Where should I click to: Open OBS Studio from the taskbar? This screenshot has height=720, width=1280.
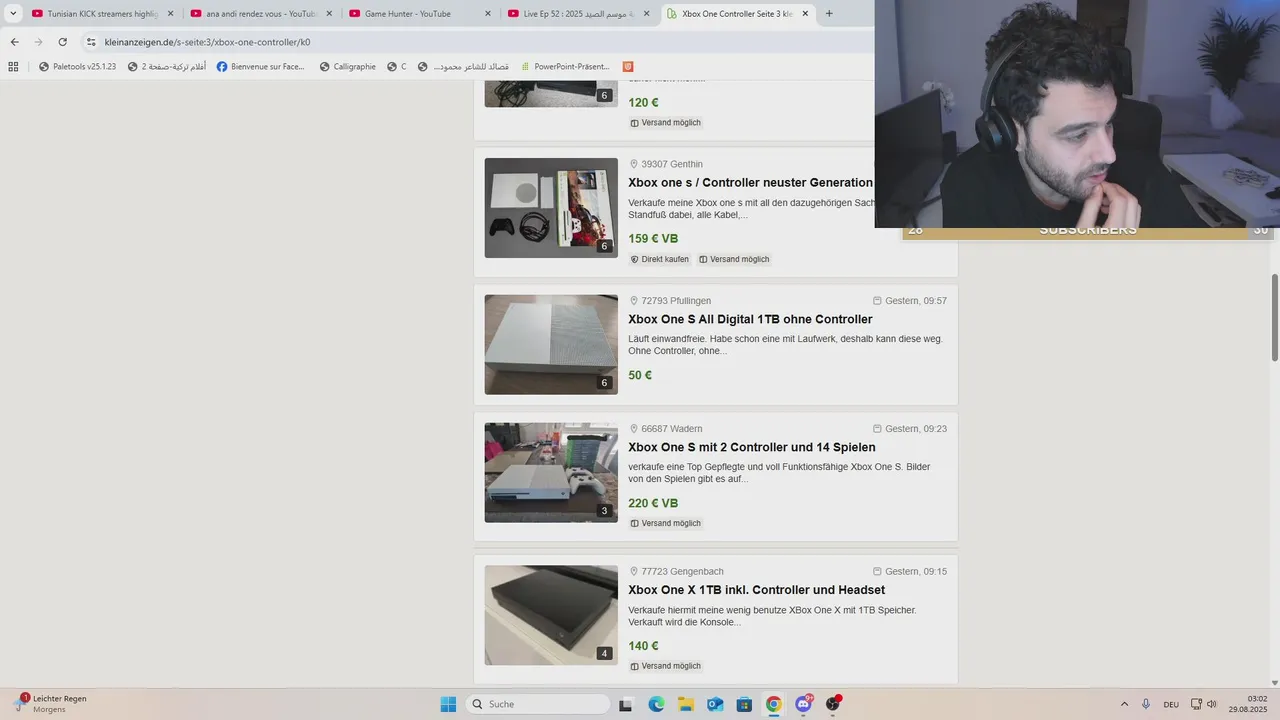coord(832,704)
